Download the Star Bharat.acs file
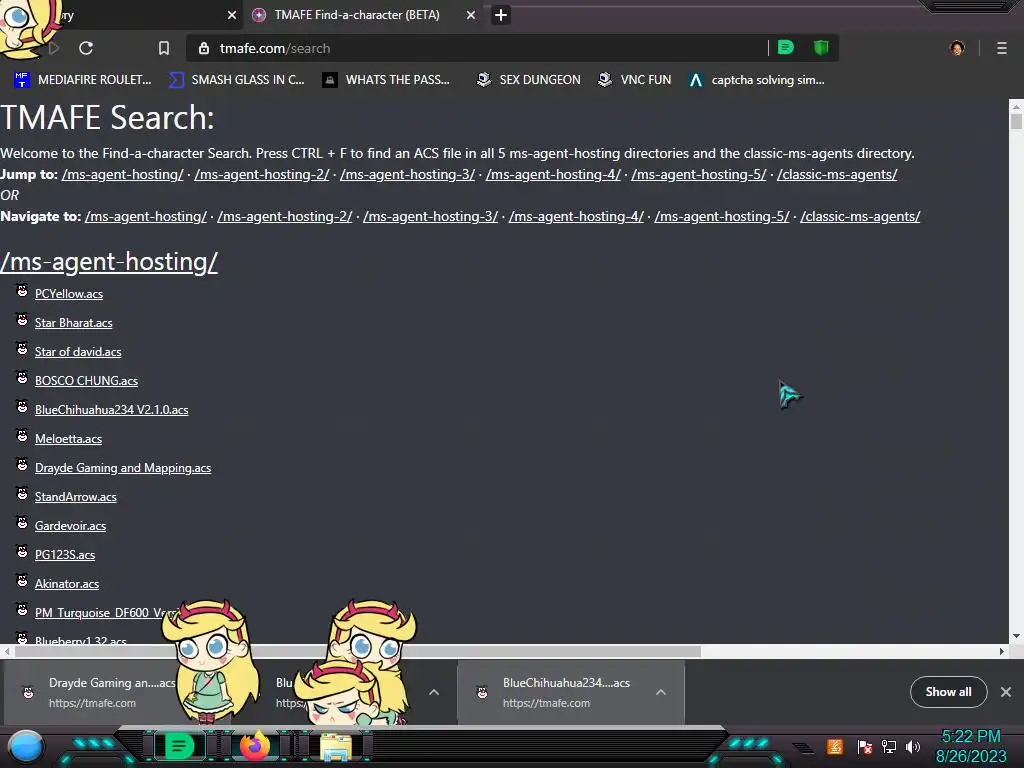The width and height of the screenshot is (1024, 768). click(73, 323)
